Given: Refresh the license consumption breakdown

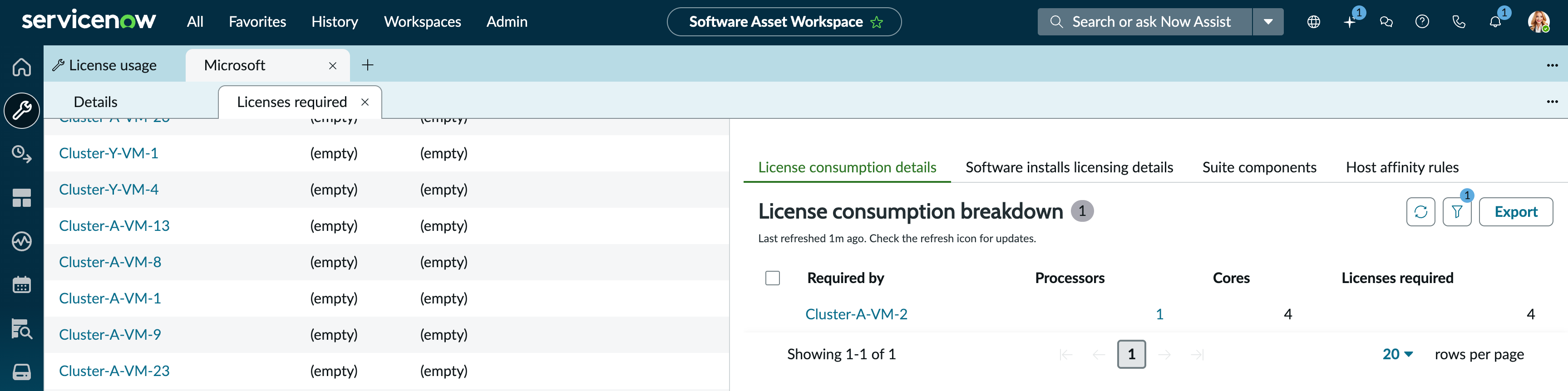Looking at the screenshot, I should [x=1421, y=212].
